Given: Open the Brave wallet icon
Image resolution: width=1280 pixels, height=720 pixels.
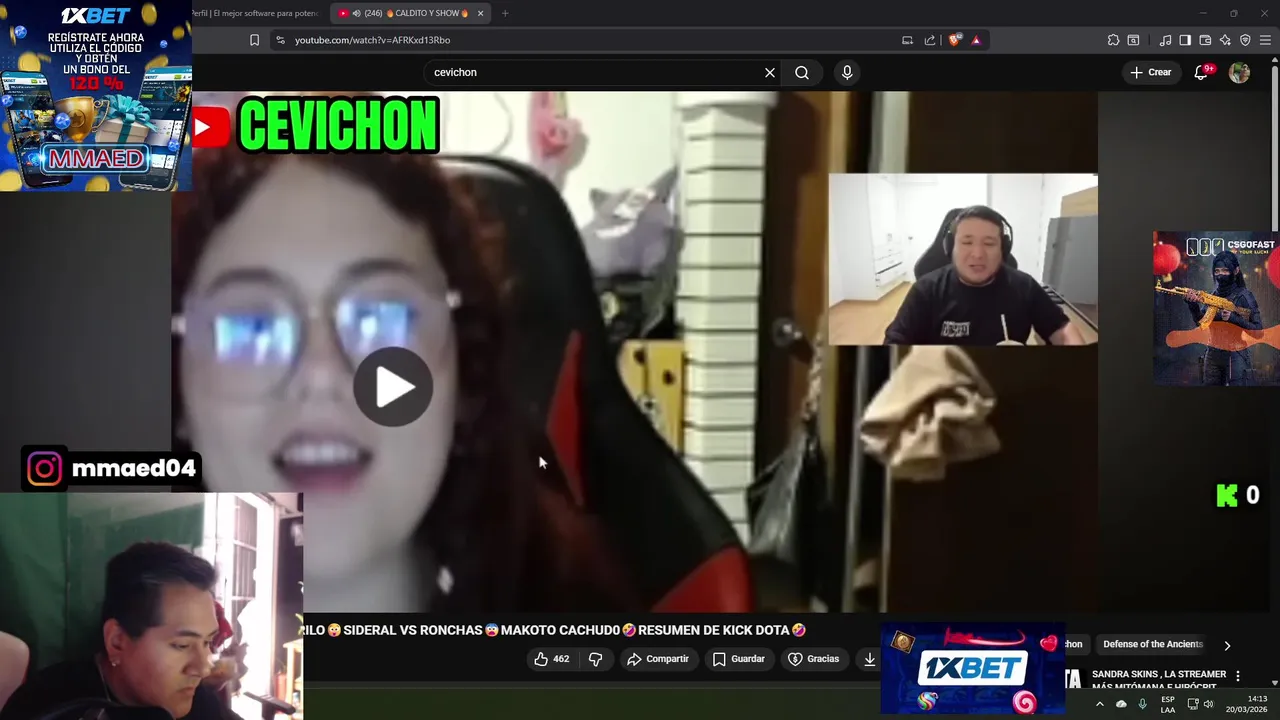Looking at the screenshot, I should point(1205,40).
